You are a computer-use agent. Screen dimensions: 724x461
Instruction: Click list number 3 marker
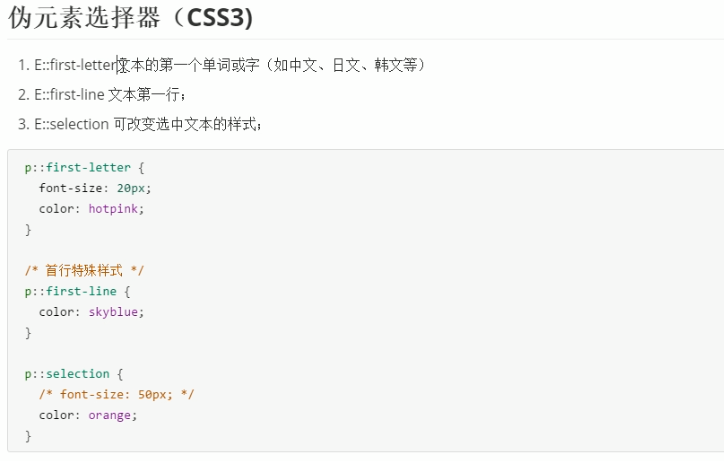[x=24, y=124]
